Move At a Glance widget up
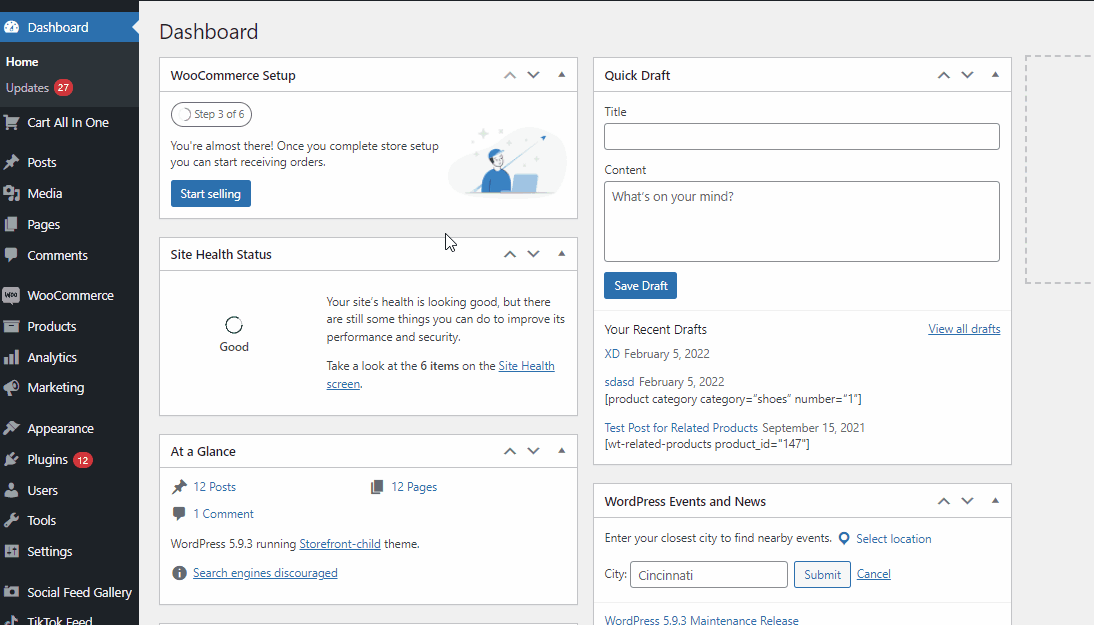Viewport: 1094px width, 625px height. [x=510, y=451]
